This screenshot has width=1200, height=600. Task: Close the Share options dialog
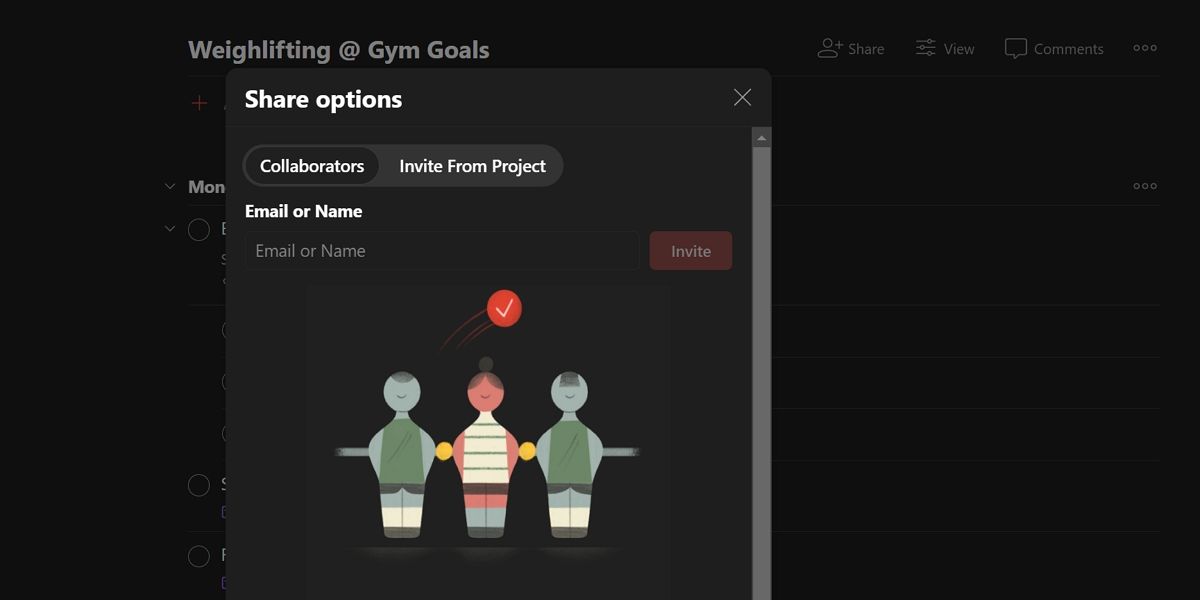click(742, 97)
